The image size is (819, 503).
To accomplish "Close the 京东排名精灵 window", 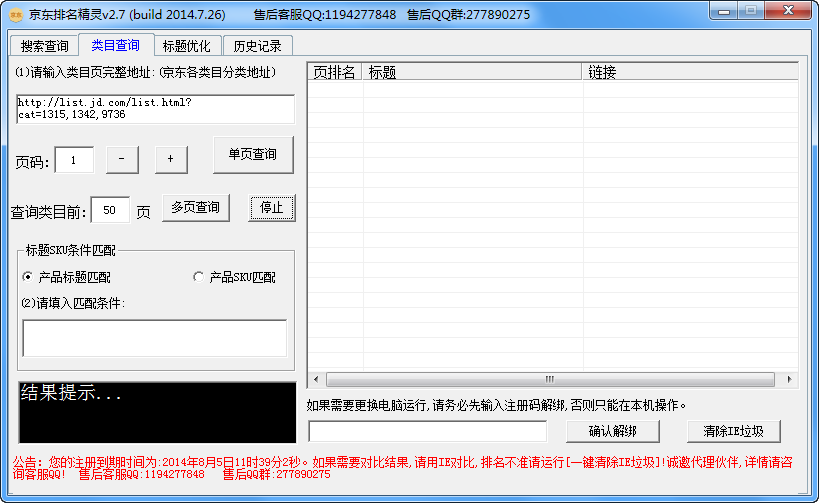I will click(789, 10).
